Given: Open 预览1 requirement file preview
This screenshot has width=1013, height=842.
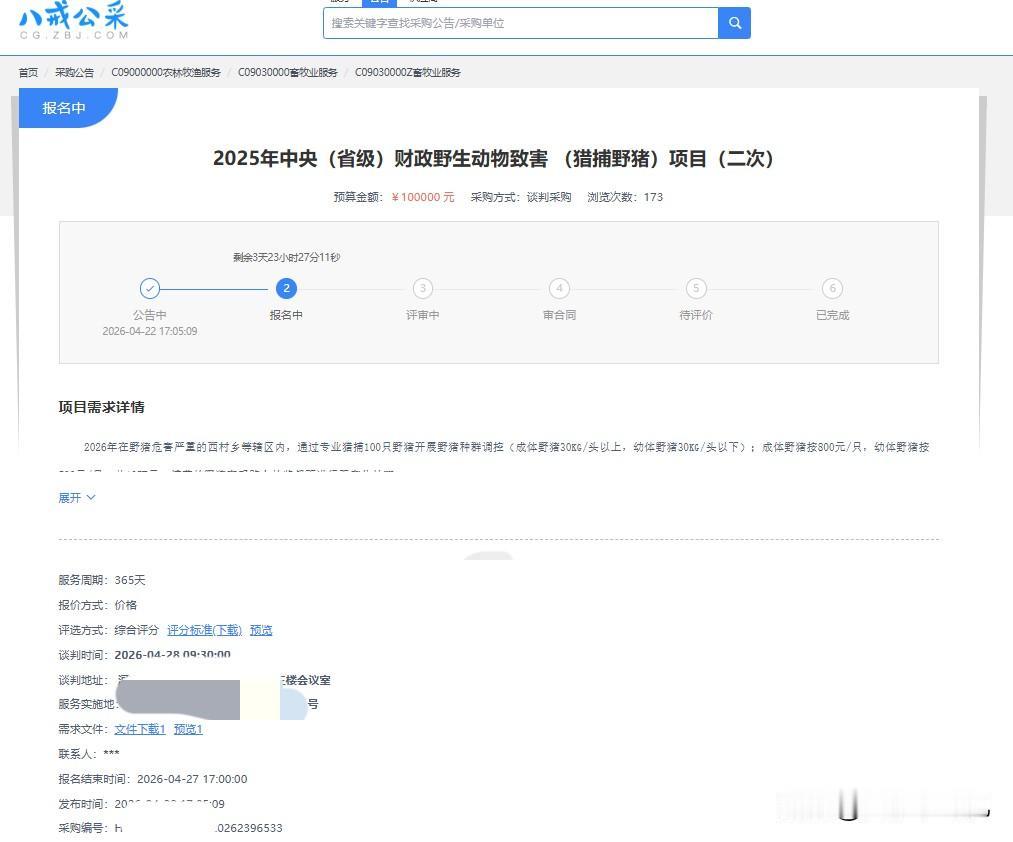Looking at the screenshot, I should click(x=189, y=729).
